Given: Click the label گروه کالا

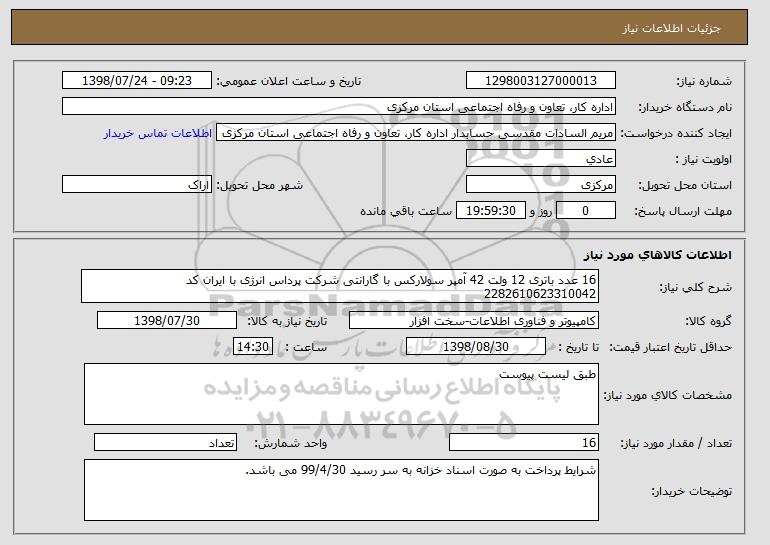Looking at the screenshot, I should point(708,322).
